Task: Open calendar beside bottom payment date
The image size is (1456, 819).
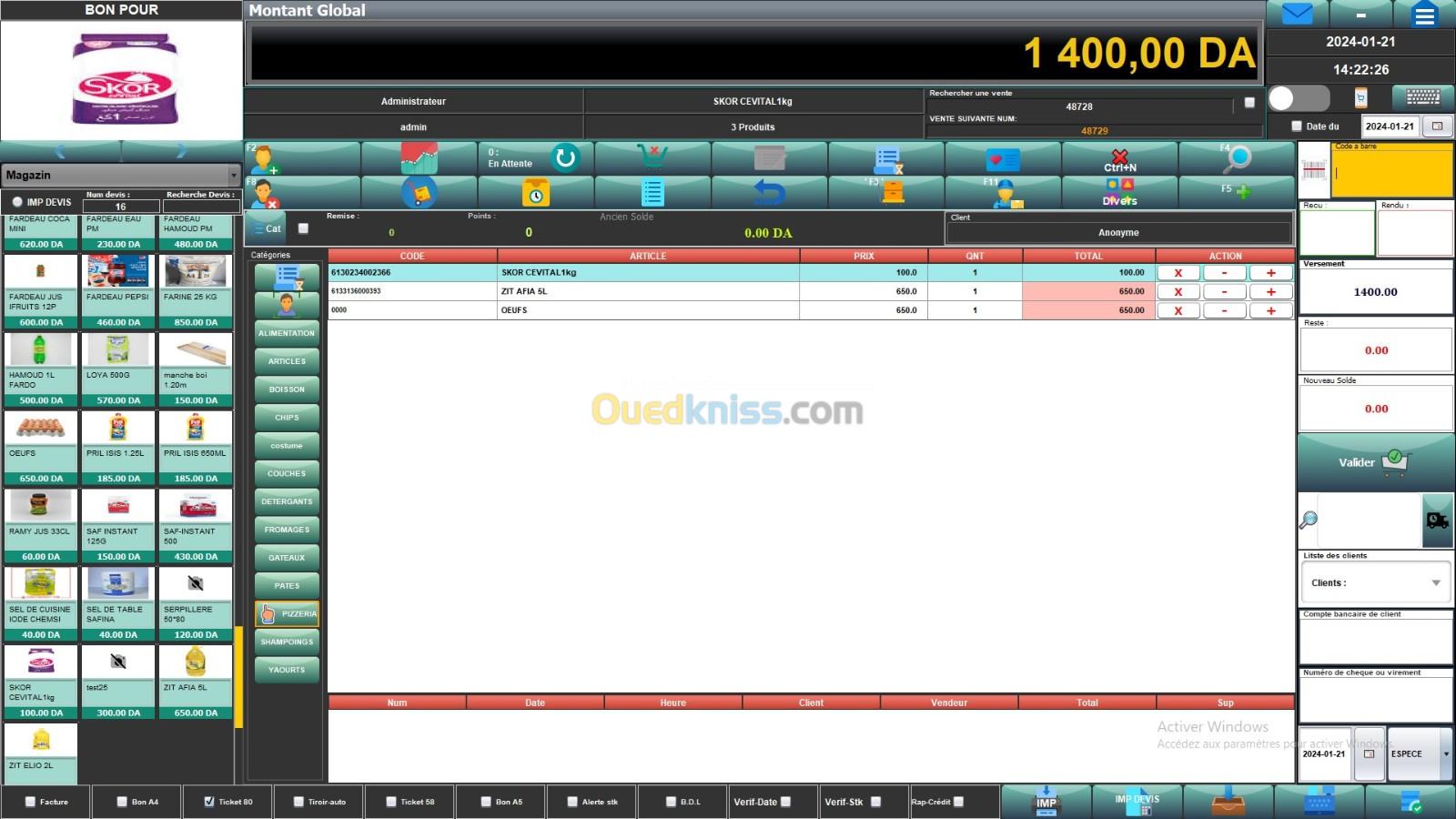Action: [1370, 753]
